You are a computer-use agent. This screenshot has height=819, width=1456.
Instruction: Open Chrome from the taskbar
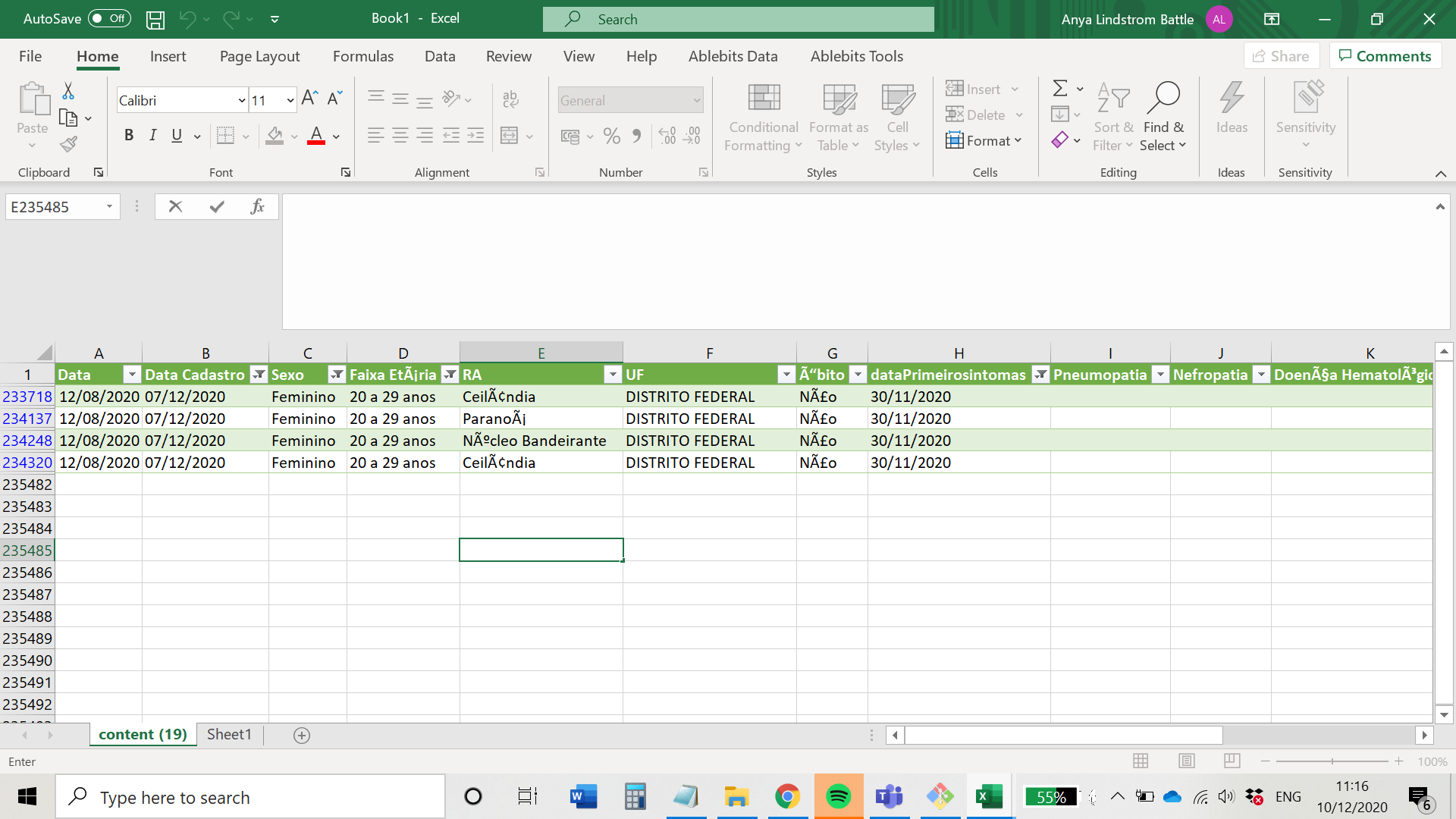pyautogui.click(x=788, y=797)
